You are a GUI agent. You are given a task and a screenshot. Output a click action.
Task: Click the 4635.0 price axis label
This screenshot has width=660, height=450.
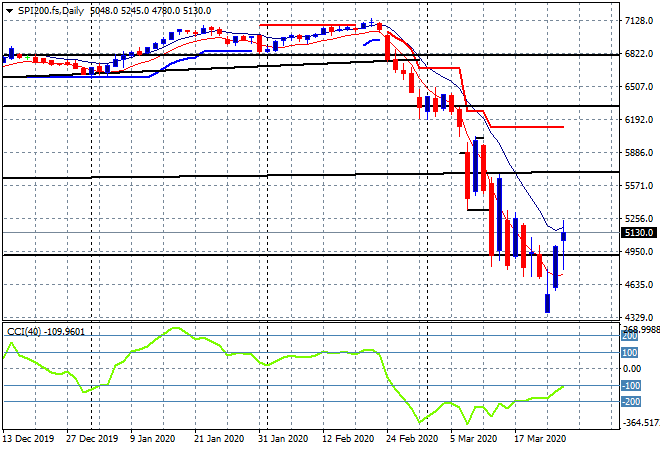(x=639, y=285)
